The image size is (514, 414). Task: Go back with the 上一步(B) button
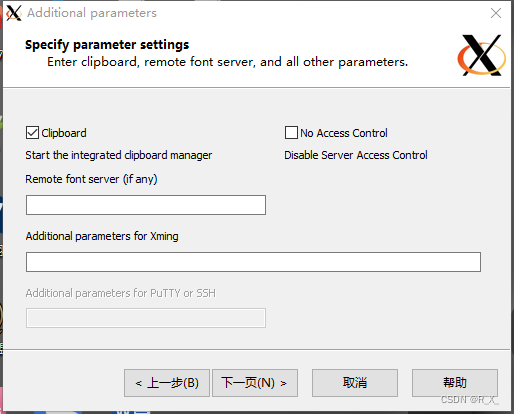167,383
